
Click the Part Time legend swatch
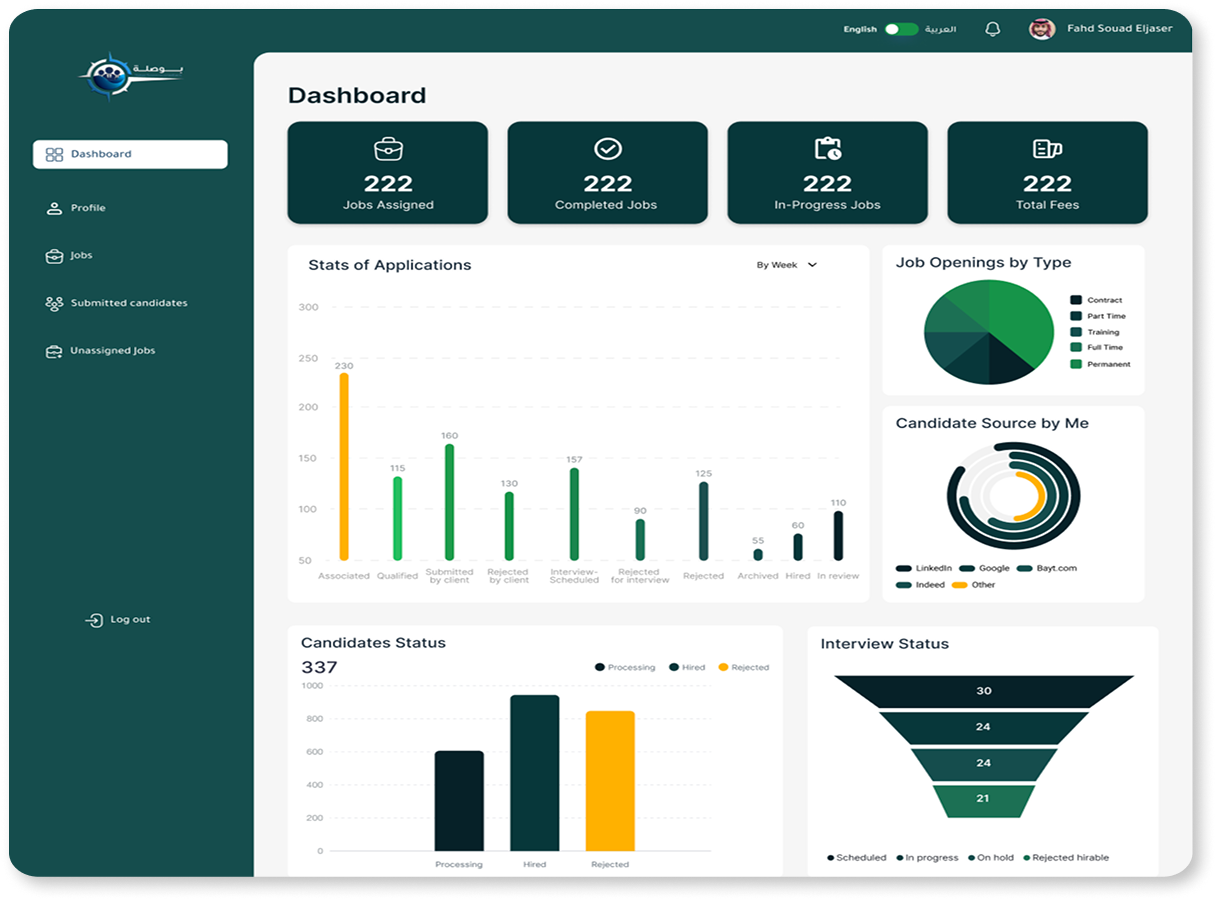point(1076,316)
